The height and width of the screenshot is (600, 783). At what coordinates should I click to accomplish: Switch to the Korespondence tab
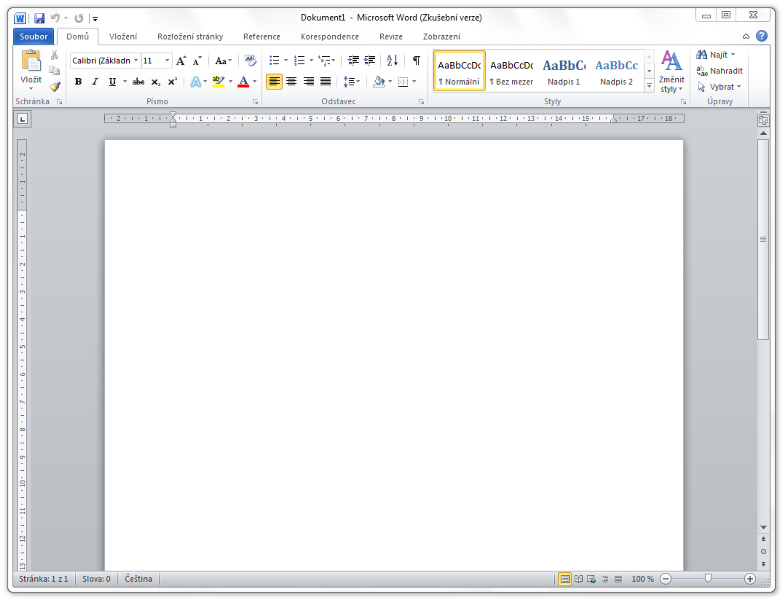pos(330,36)
